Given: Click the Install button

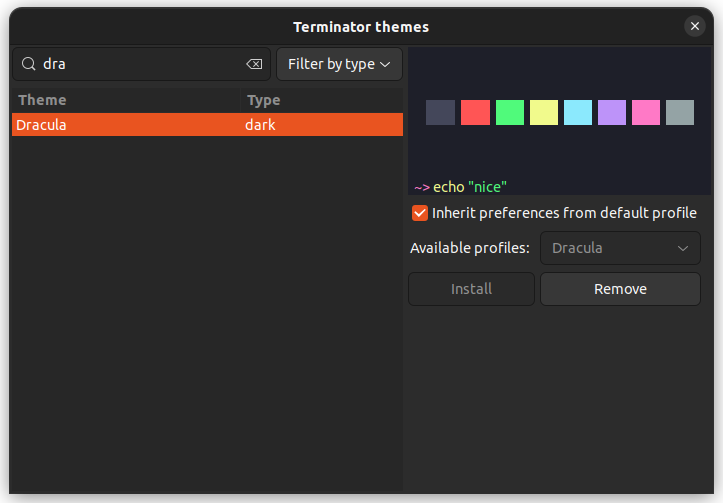Looking at the screenshot, I should tap(471, 289).
